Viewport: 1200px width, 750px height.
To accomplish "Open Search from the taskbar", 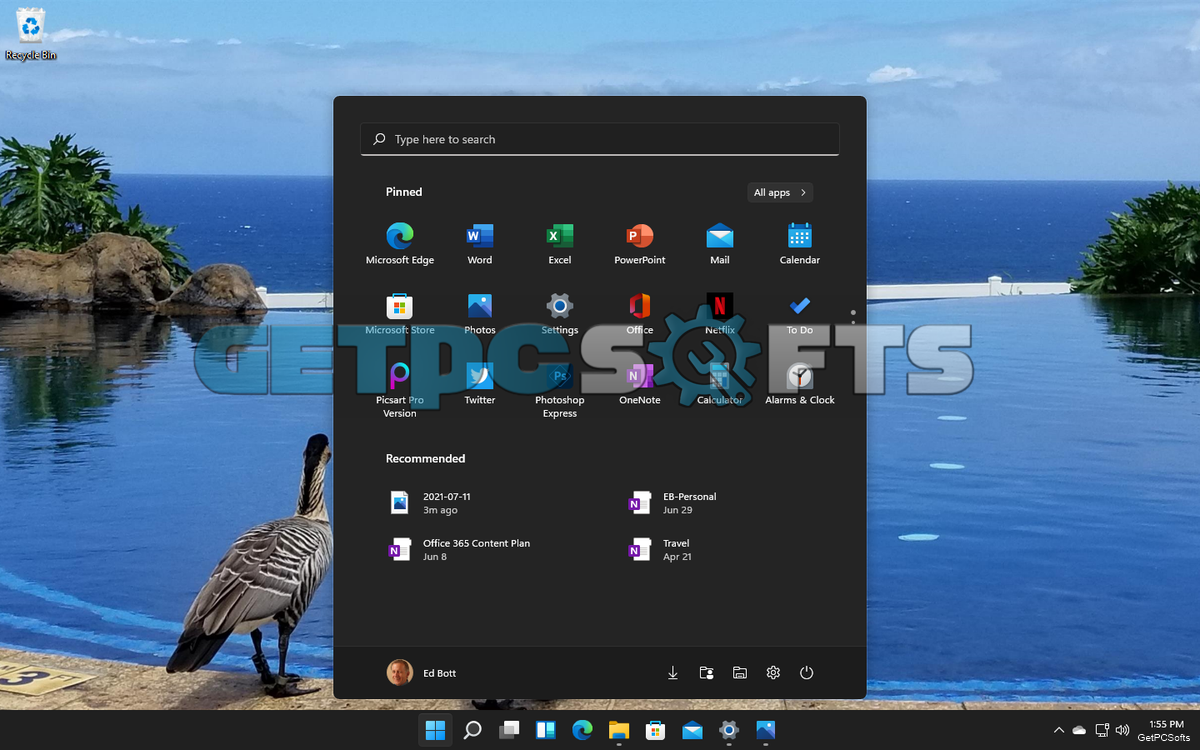I will [472, 730].
